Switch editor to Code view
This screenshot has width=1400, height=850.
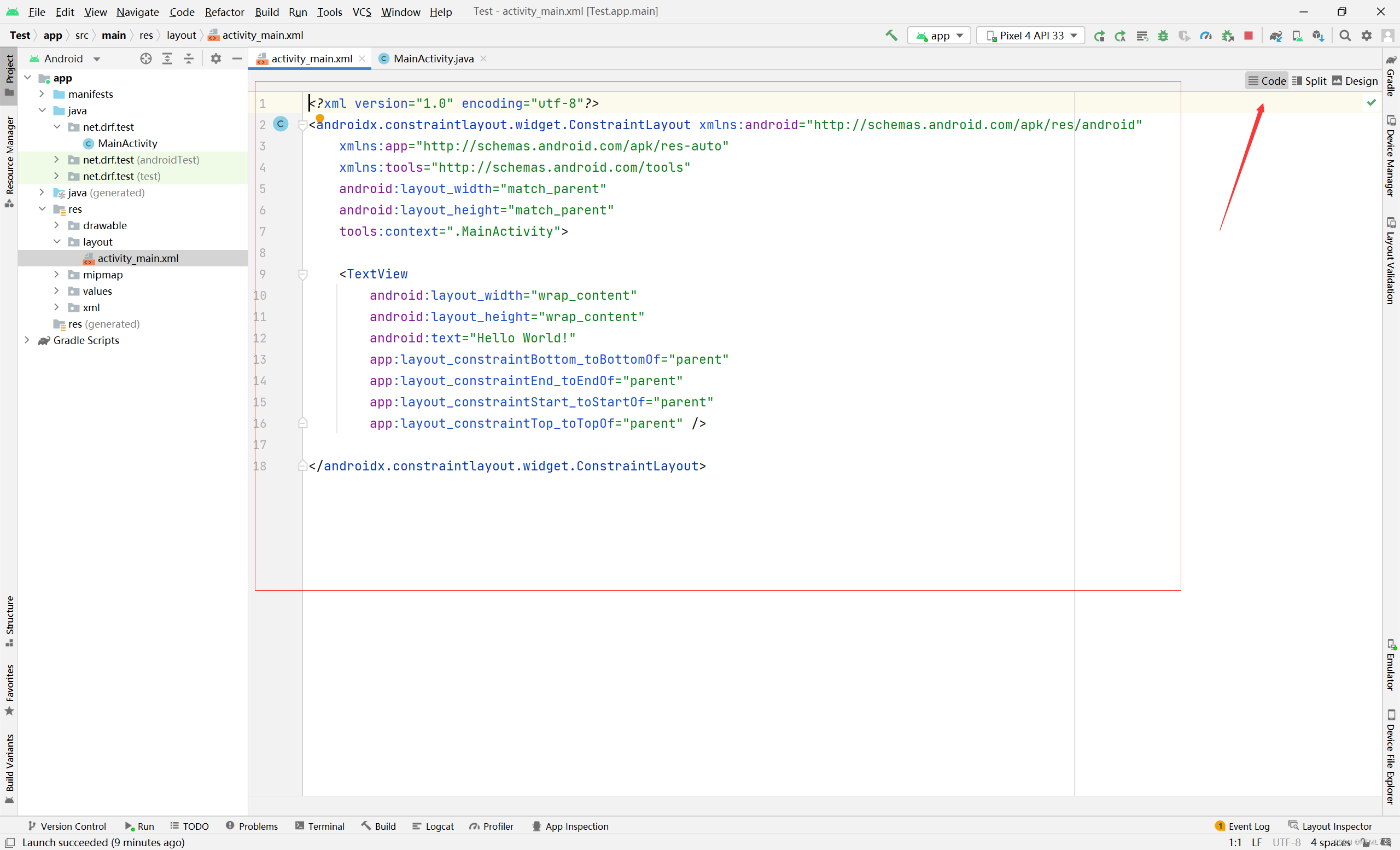(x=1267, y=81)
